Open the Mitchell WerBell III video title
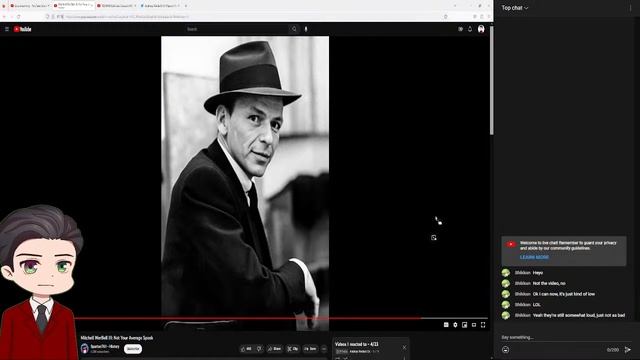The image size is (640, 360). click(117, 338)
